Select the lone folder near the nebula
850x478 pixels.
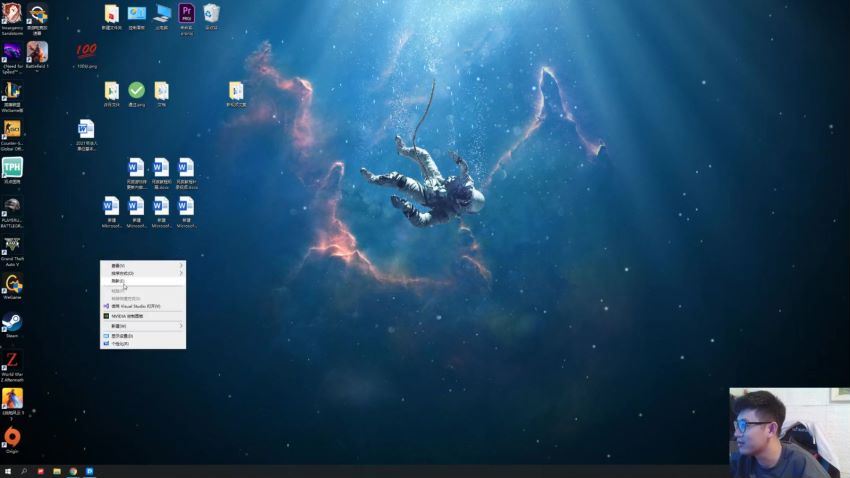(x=236, y=94)
